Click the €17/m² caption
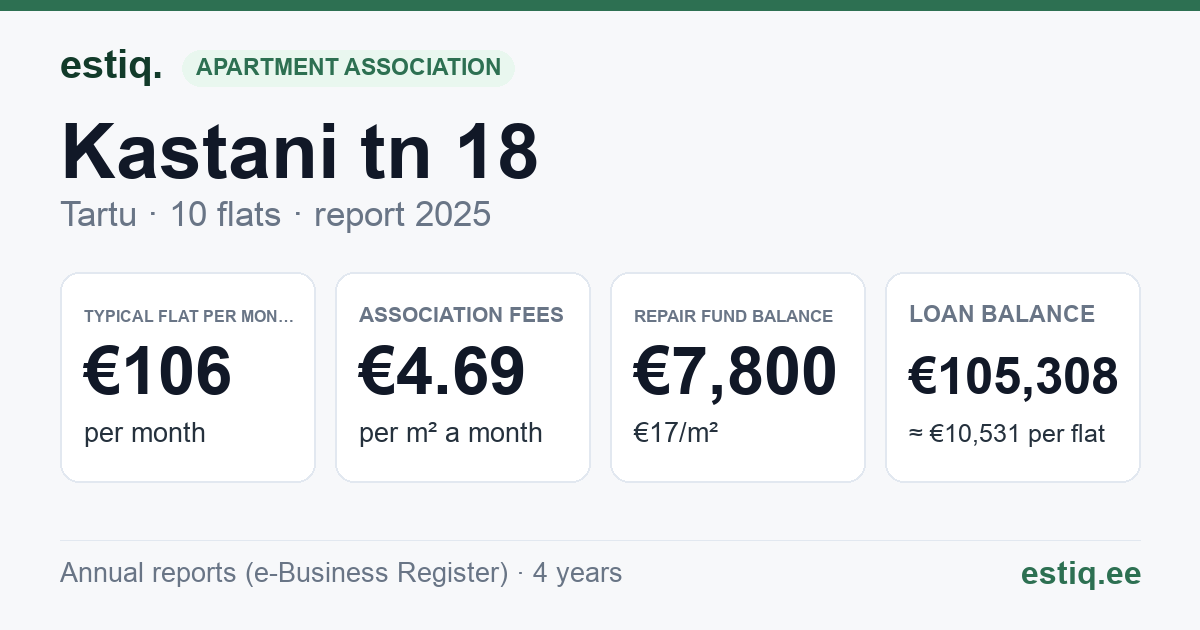The image size is (1200, 630). (x=676, y=433)
